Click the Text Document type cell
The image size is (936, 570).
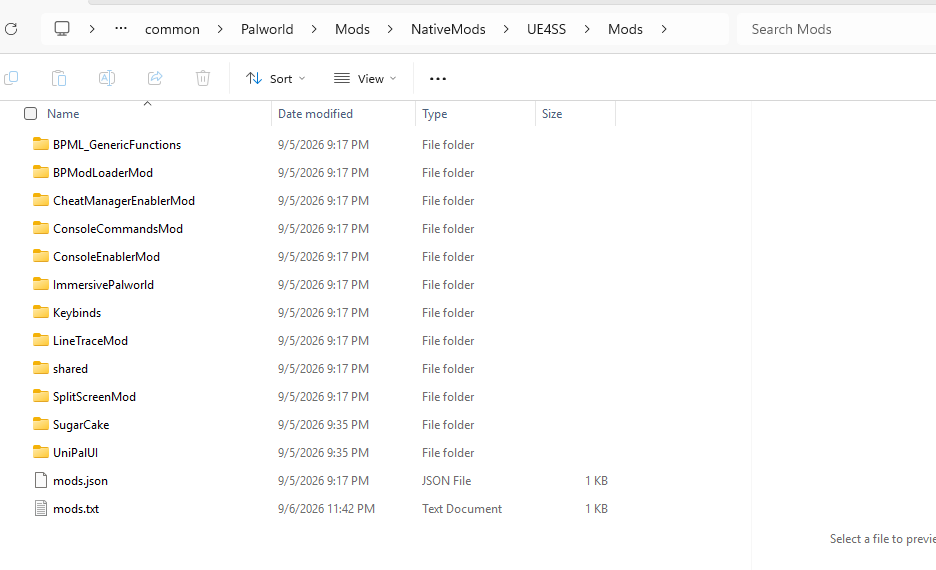(462, 509)
